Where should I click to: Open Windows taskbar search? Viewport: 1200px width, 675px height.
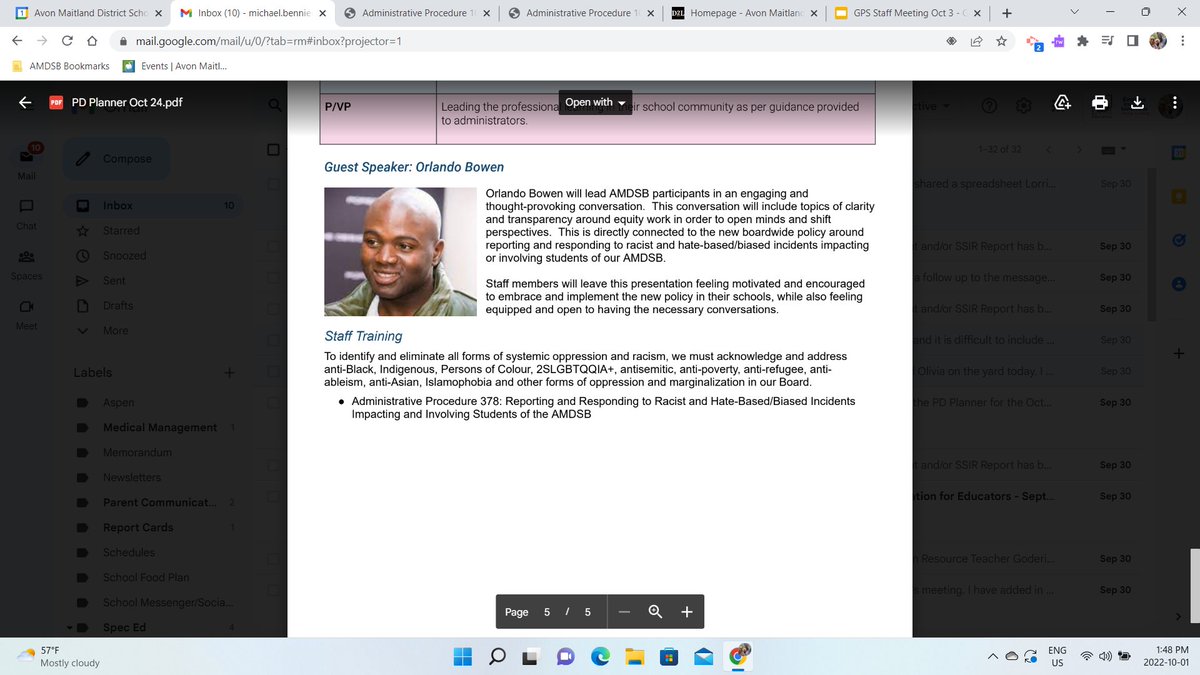[497, 656]
